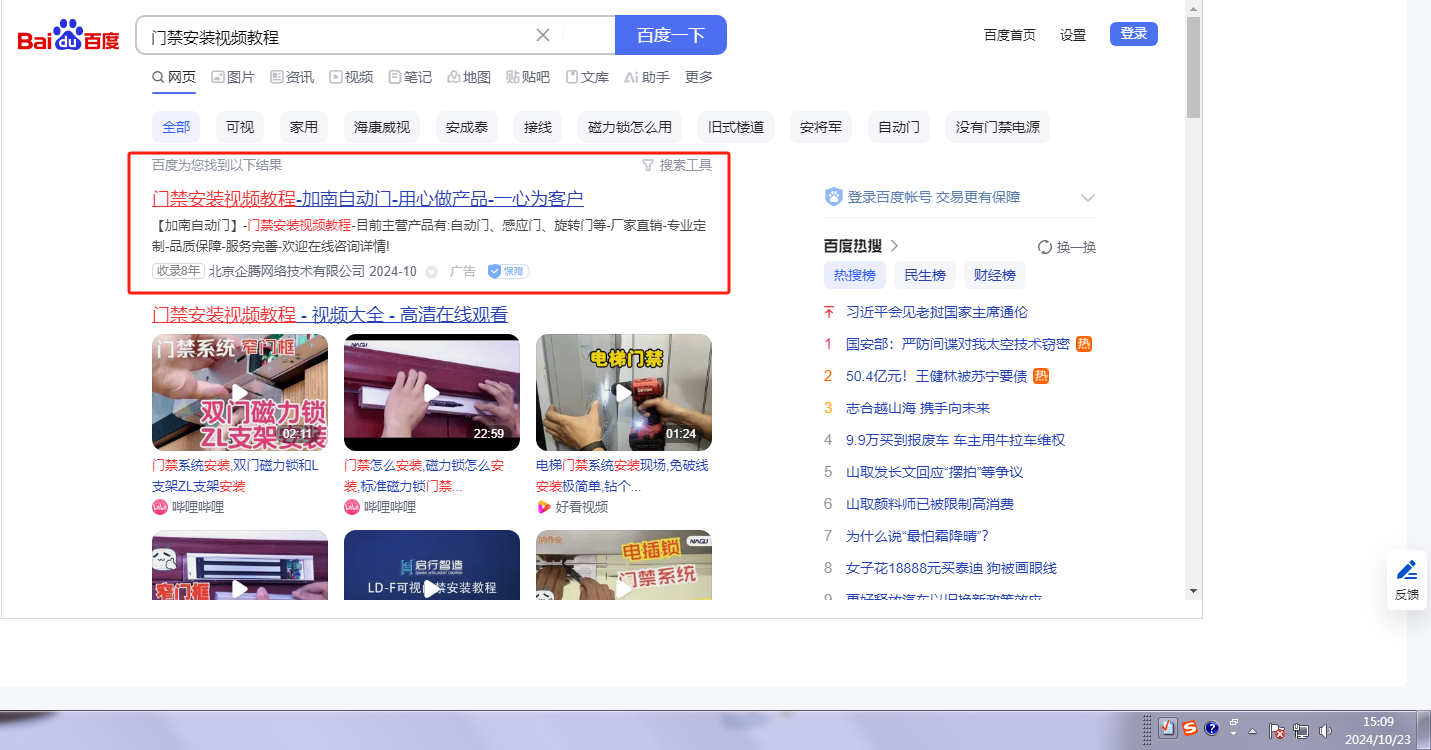
Task: Select the 海康威视 filter chip
Action: click(382, 127)
